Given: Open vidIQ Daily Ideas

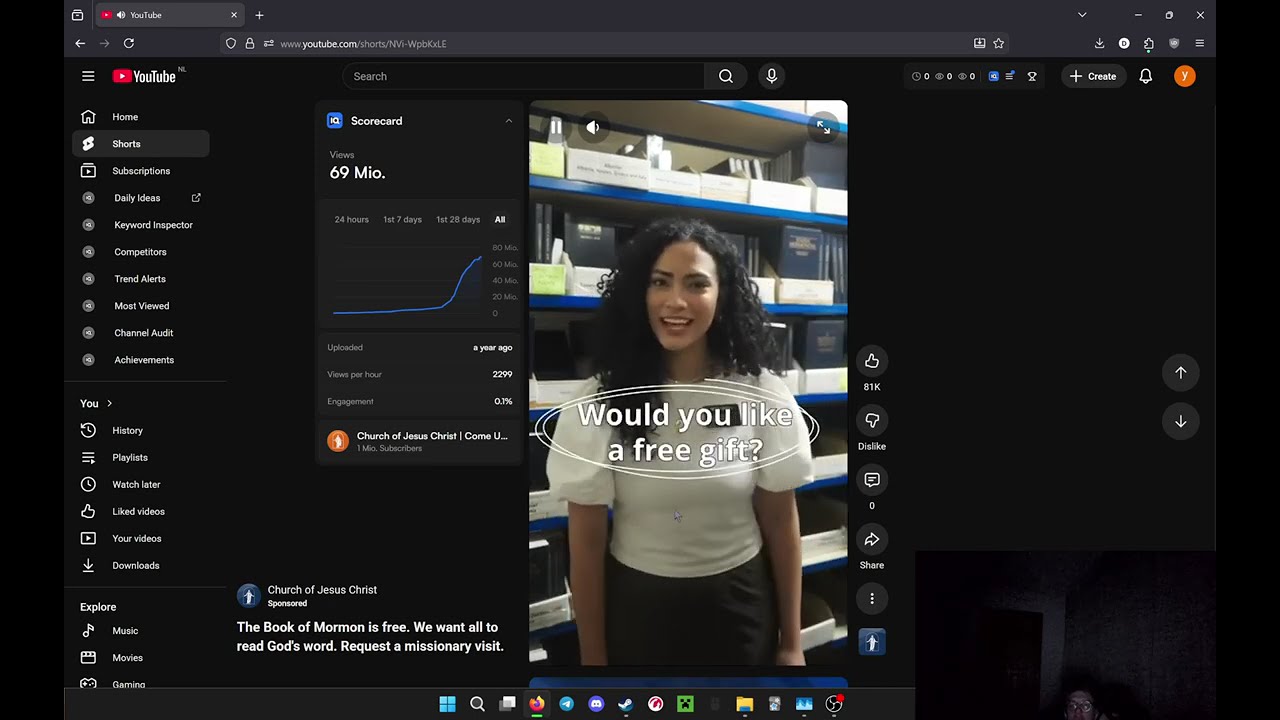Looking at the screenshot, I should pyautogui.click(x=140, y=198).
